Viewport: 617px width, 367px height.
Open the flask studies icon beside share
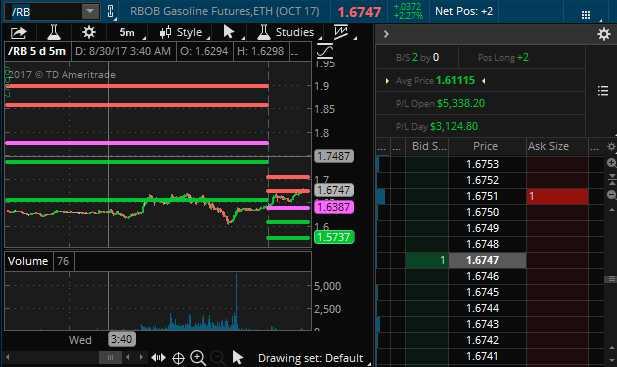point(54,32)
